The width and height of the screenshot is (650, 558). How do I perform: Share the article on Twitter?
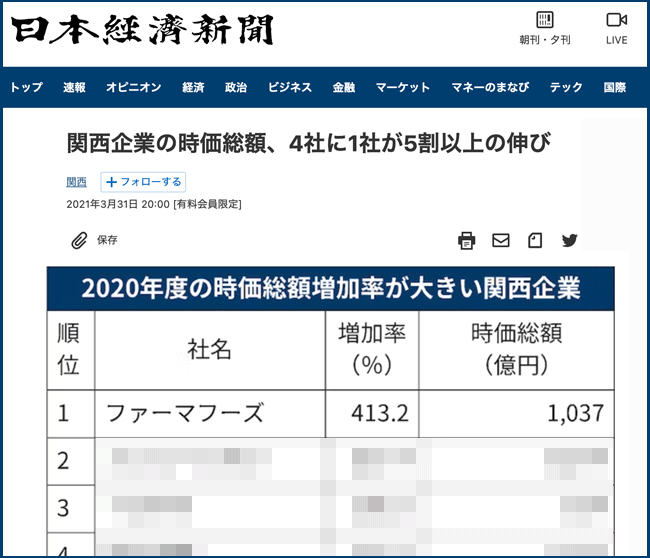[x=570, y=240]
